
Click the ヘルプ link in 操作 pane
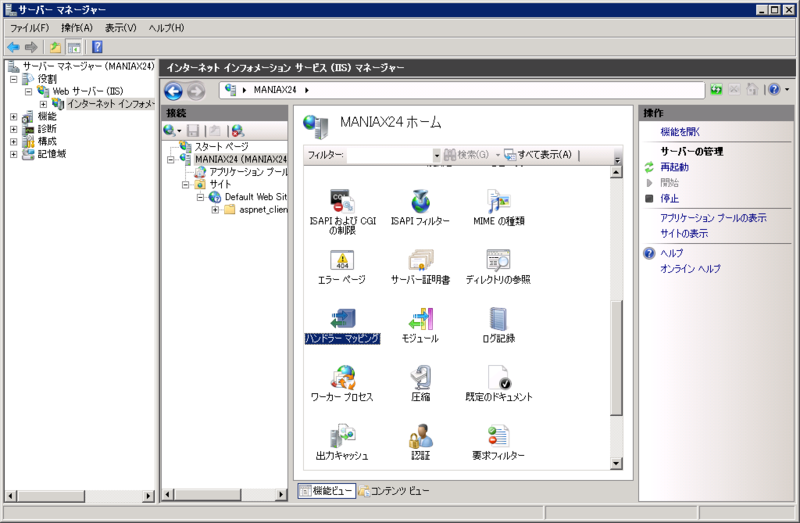click(671, 253)
